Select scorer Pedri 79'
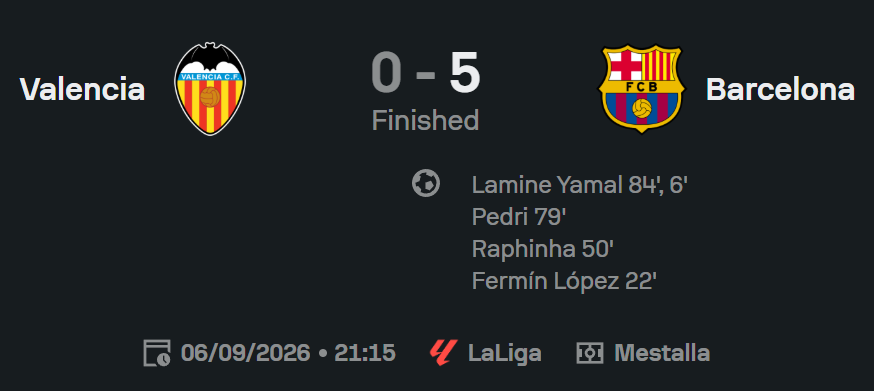This screenshot has height=391, width=874. point(519,217)
